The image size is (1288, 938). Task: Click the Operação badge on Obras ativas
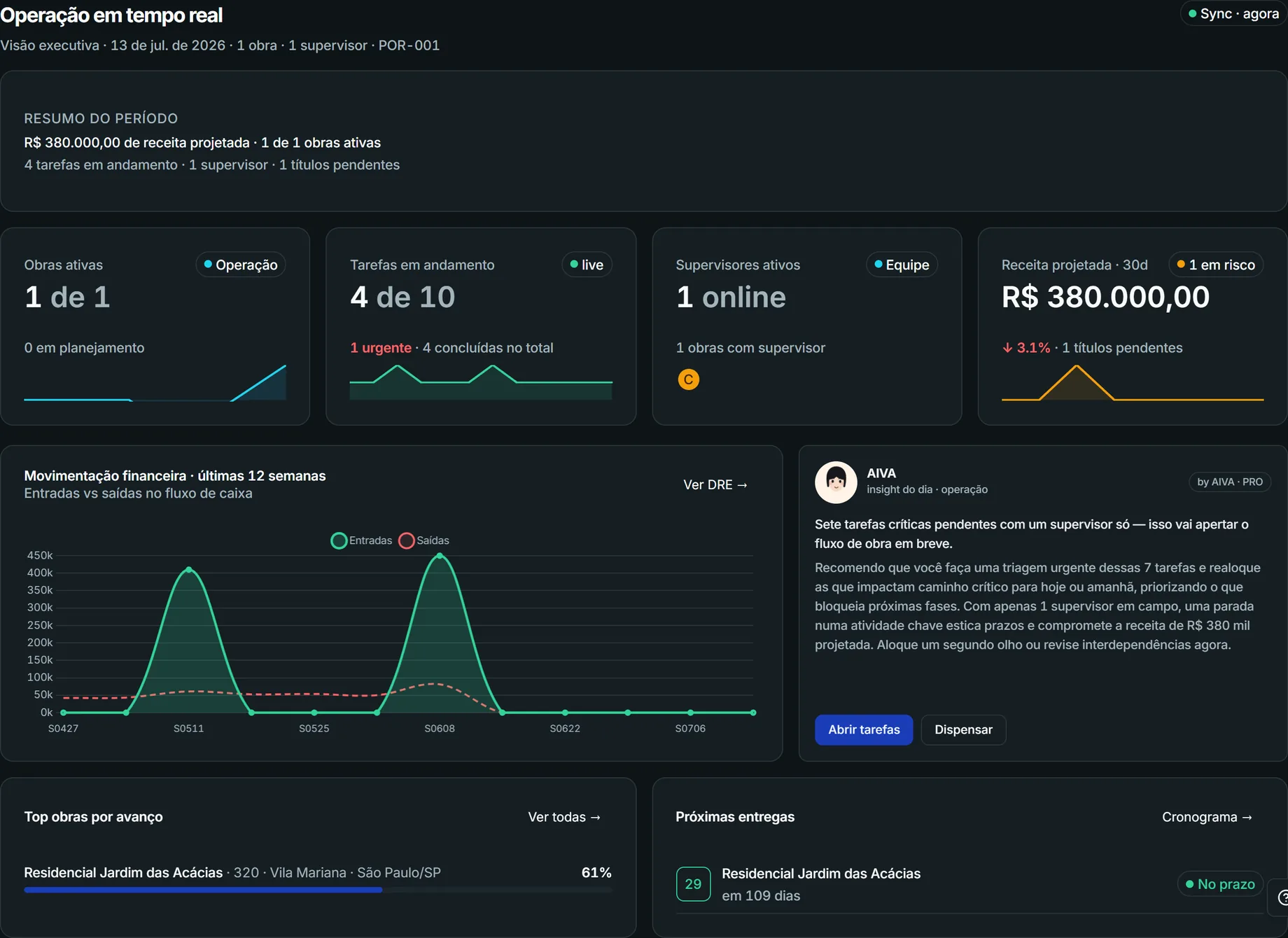(x=240, y=265)
